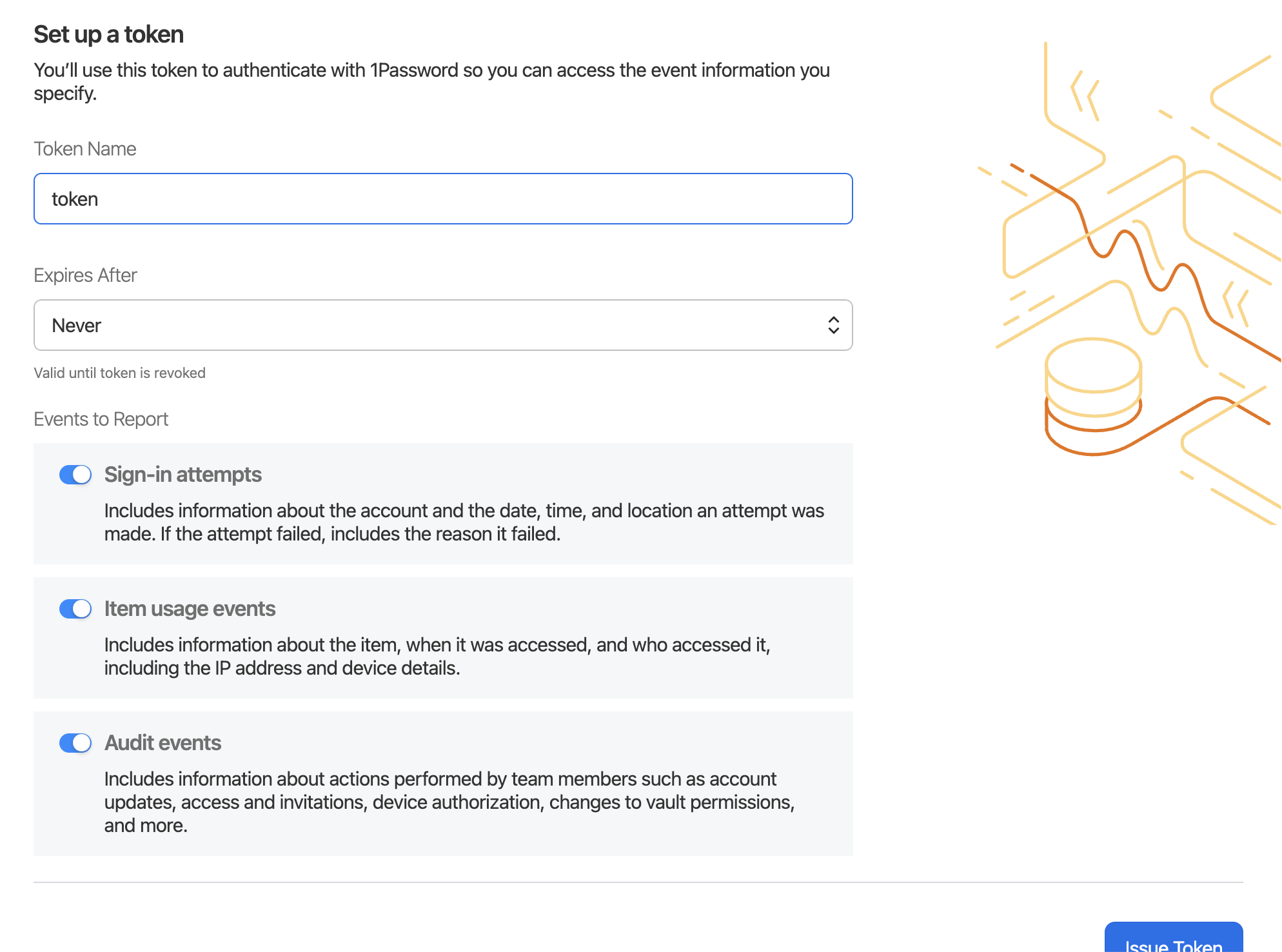The image size is (1282, 952).
Task: Click the Valid until token is revoked hint
Action: coord(119,373)
